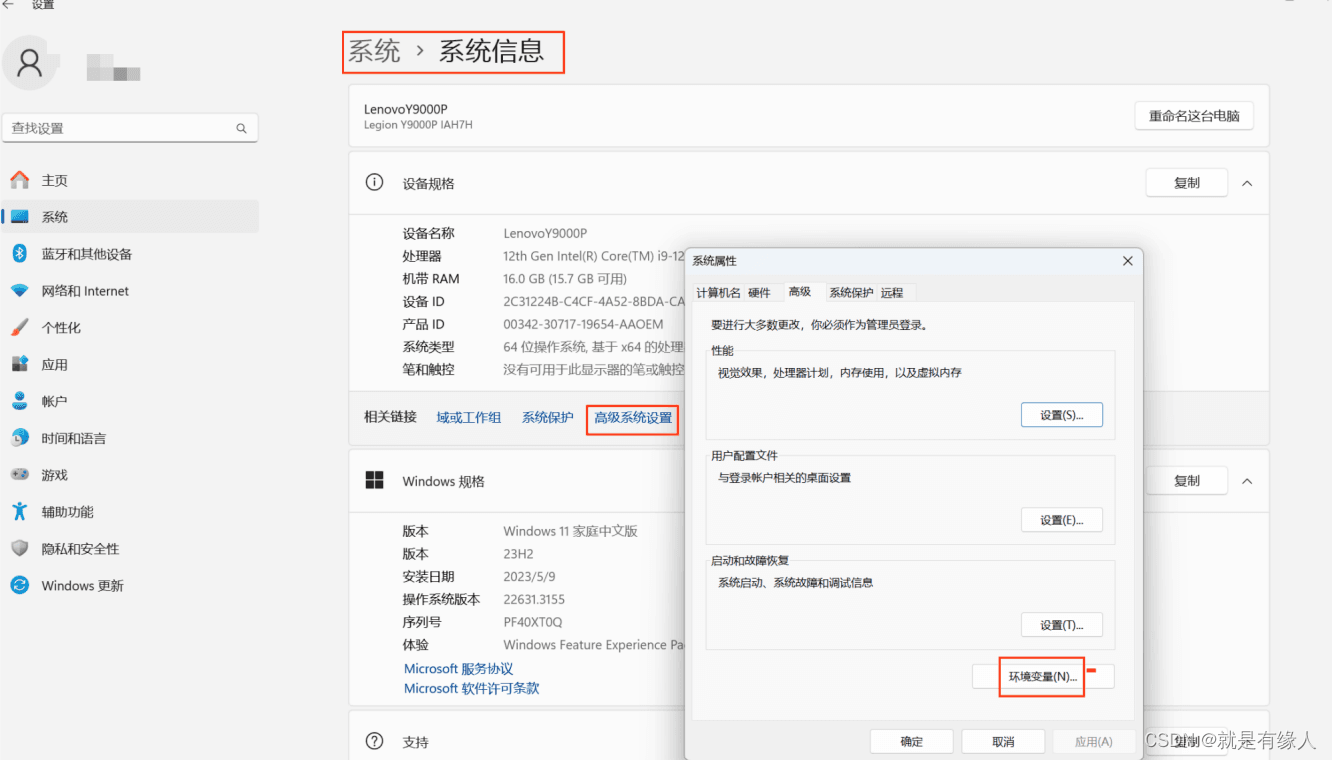Open user profiles 设置(E) button

coord(1062,520)
